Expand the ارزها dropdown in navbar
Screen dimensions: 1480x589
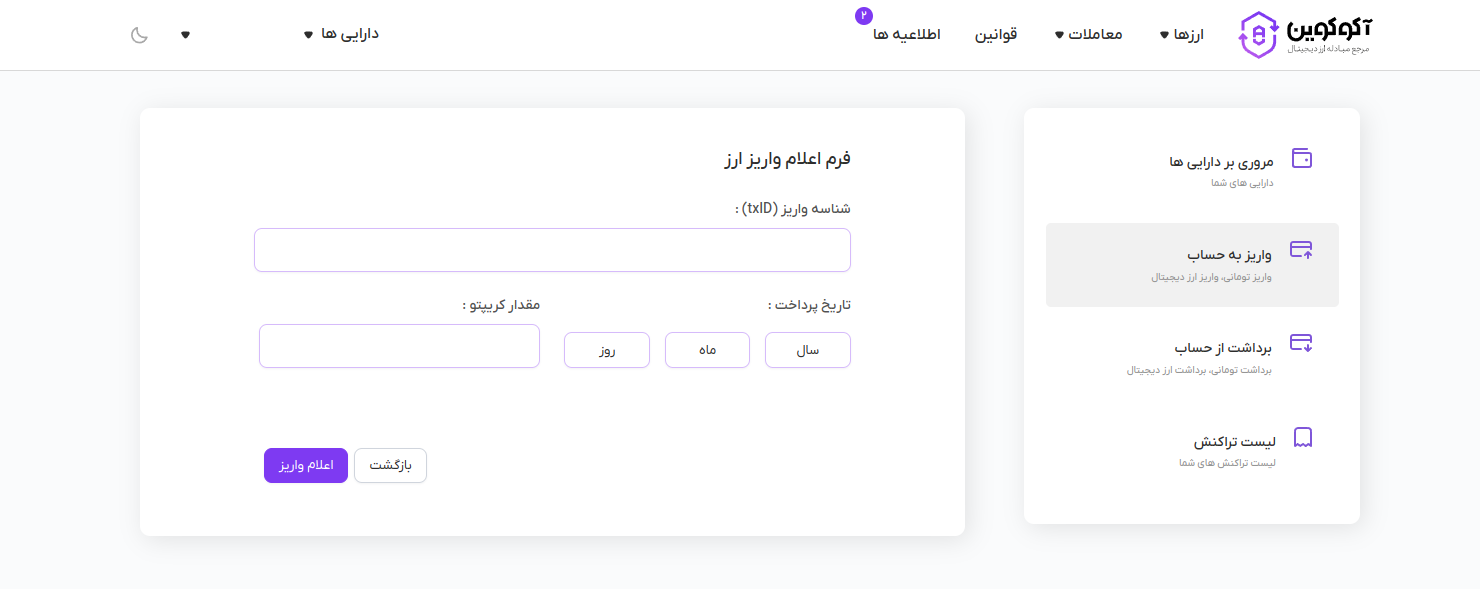pyautogui.click(x=1181, y=34)
